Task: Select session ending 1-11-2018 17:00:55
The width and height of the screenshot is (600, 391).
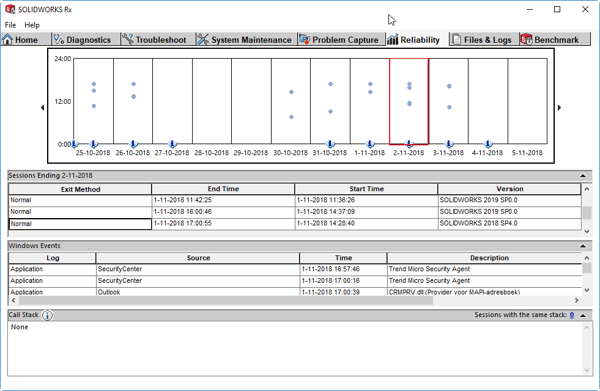Action: click(295, 223)
